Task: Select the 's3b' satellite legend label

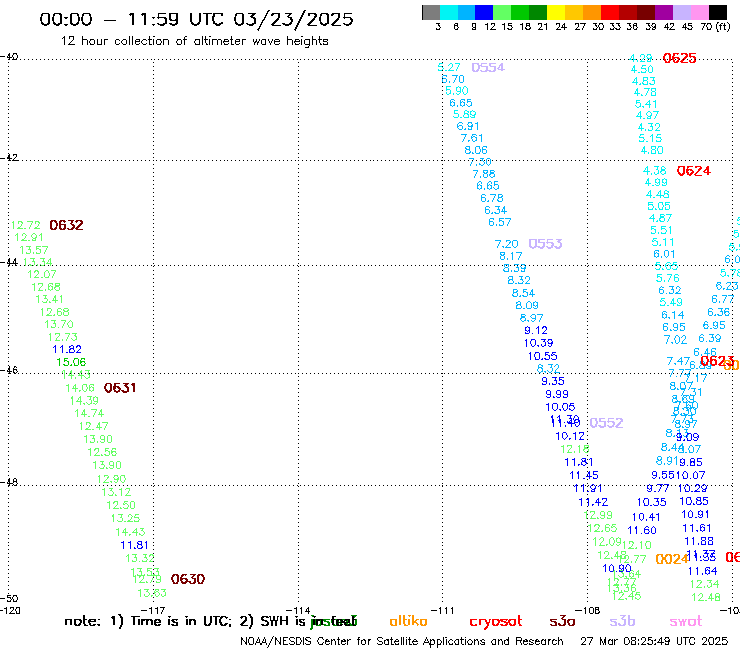Action: pos(622,621)
